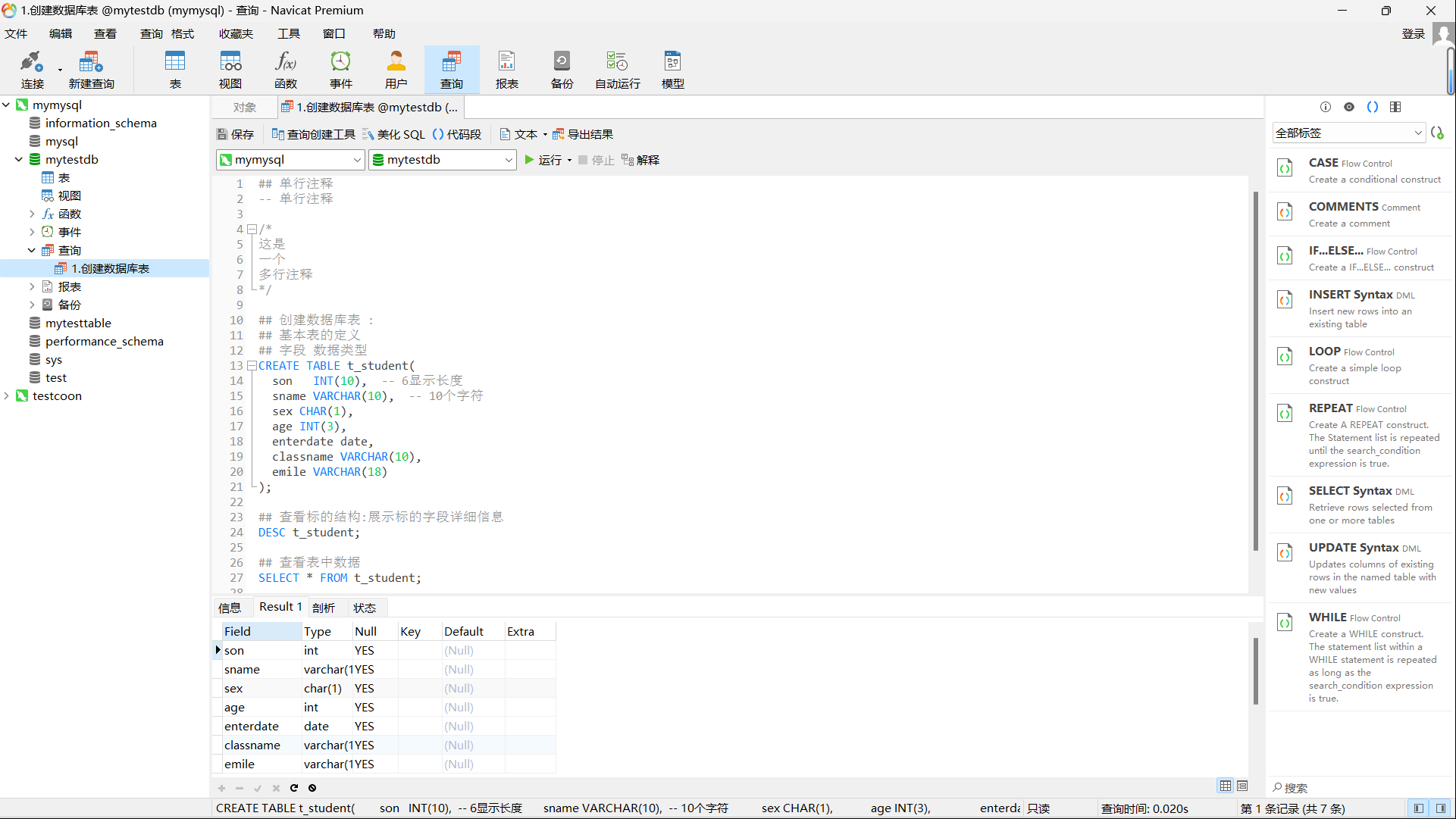Viewport: 1456px width, 819px height.
Task: Open the 收藏夹 favorites menu
Action: click(x=236, y=33)
